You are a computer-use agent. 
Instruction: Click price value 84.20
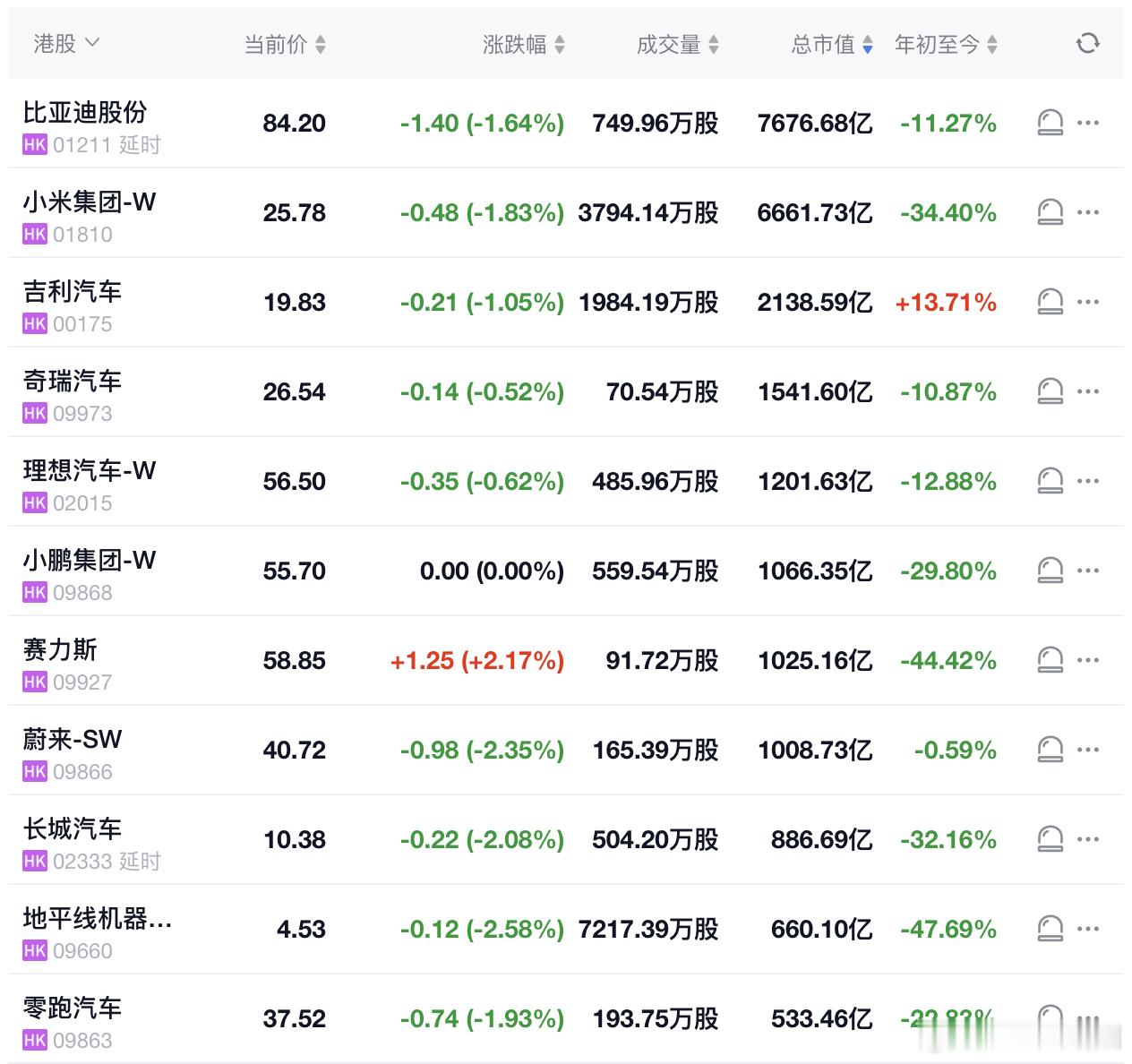[x=295, y=124]
